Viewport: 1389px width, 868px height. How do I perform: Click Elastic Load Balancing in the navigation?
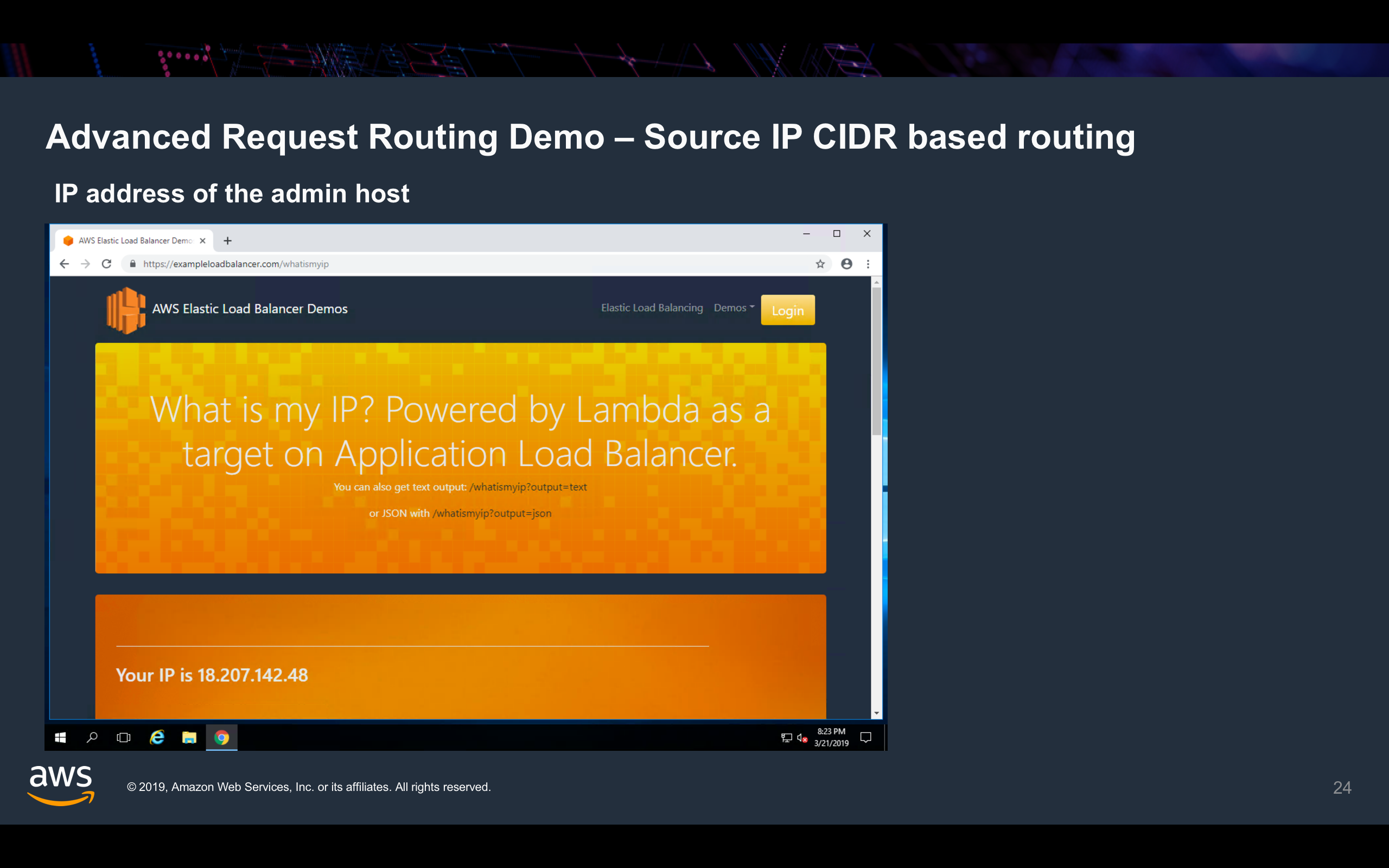click(651, 308)
